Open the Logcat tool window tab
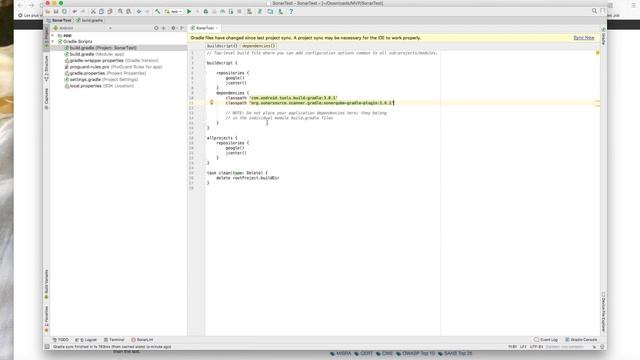Image resolution: width=640 pixels, height=360 pixels. tap(86, 340)
